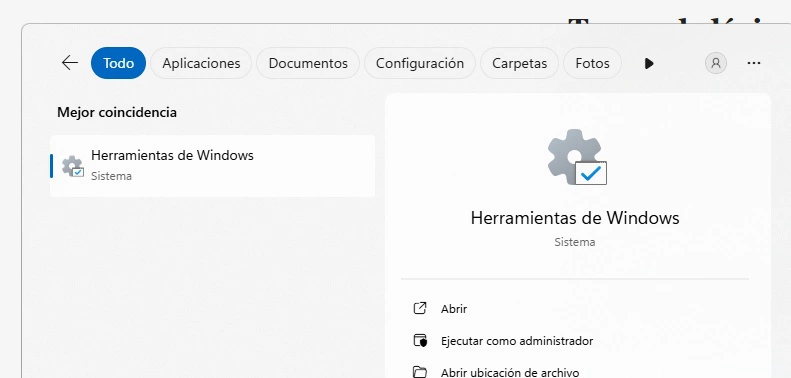
Task: Open the user account icon
Action: tap(715, 63)
